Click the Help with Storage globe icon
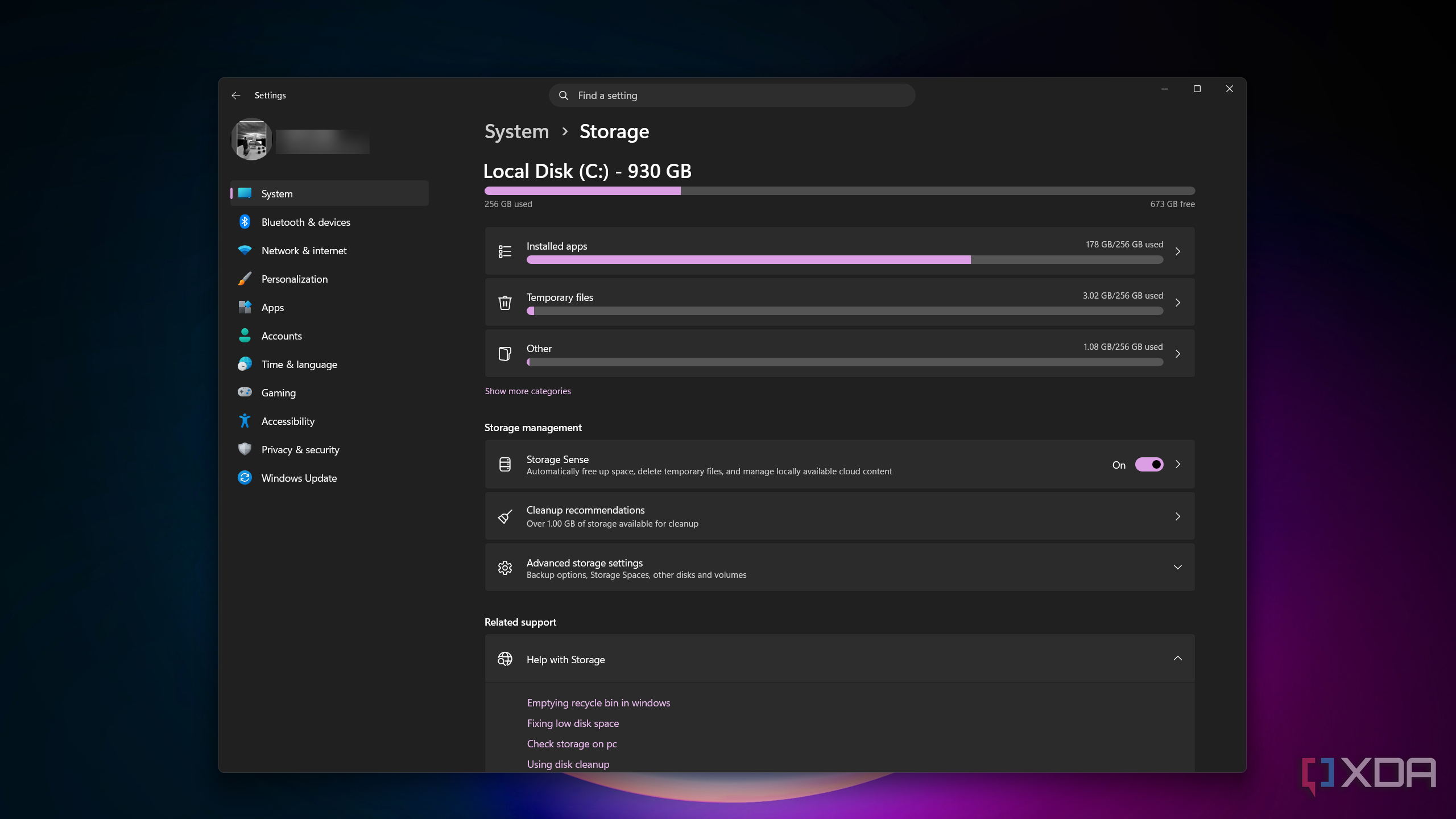The width and height of the screenshot is (1456, 819). coord(505,659)
